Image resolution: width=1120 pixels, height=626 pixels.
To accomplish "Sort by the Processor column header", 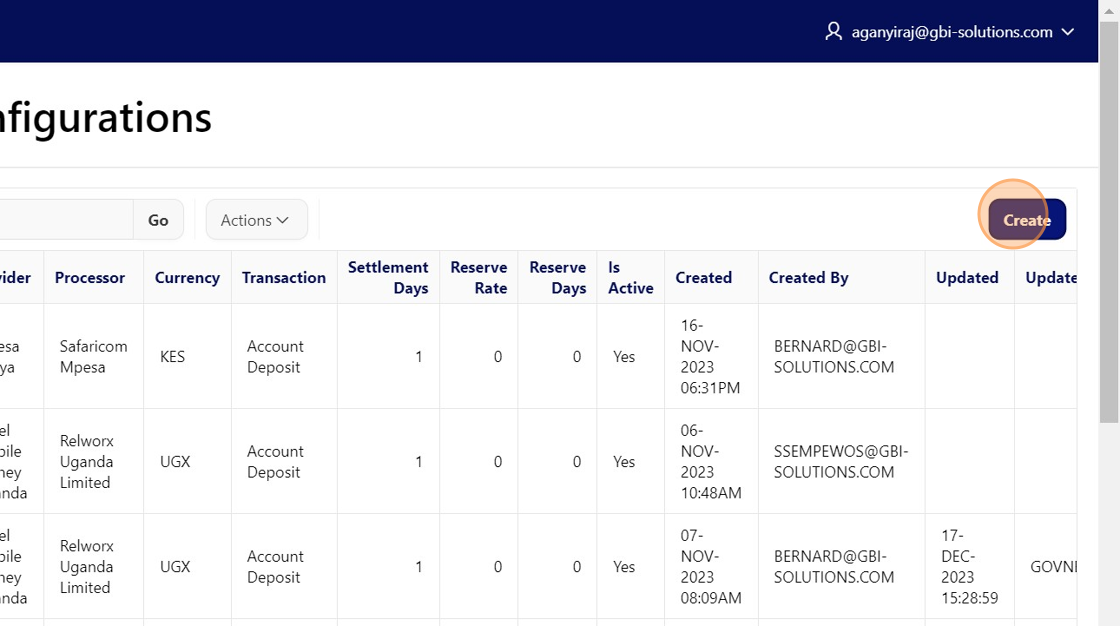I will pyautogui.click(x=90, y=278).
